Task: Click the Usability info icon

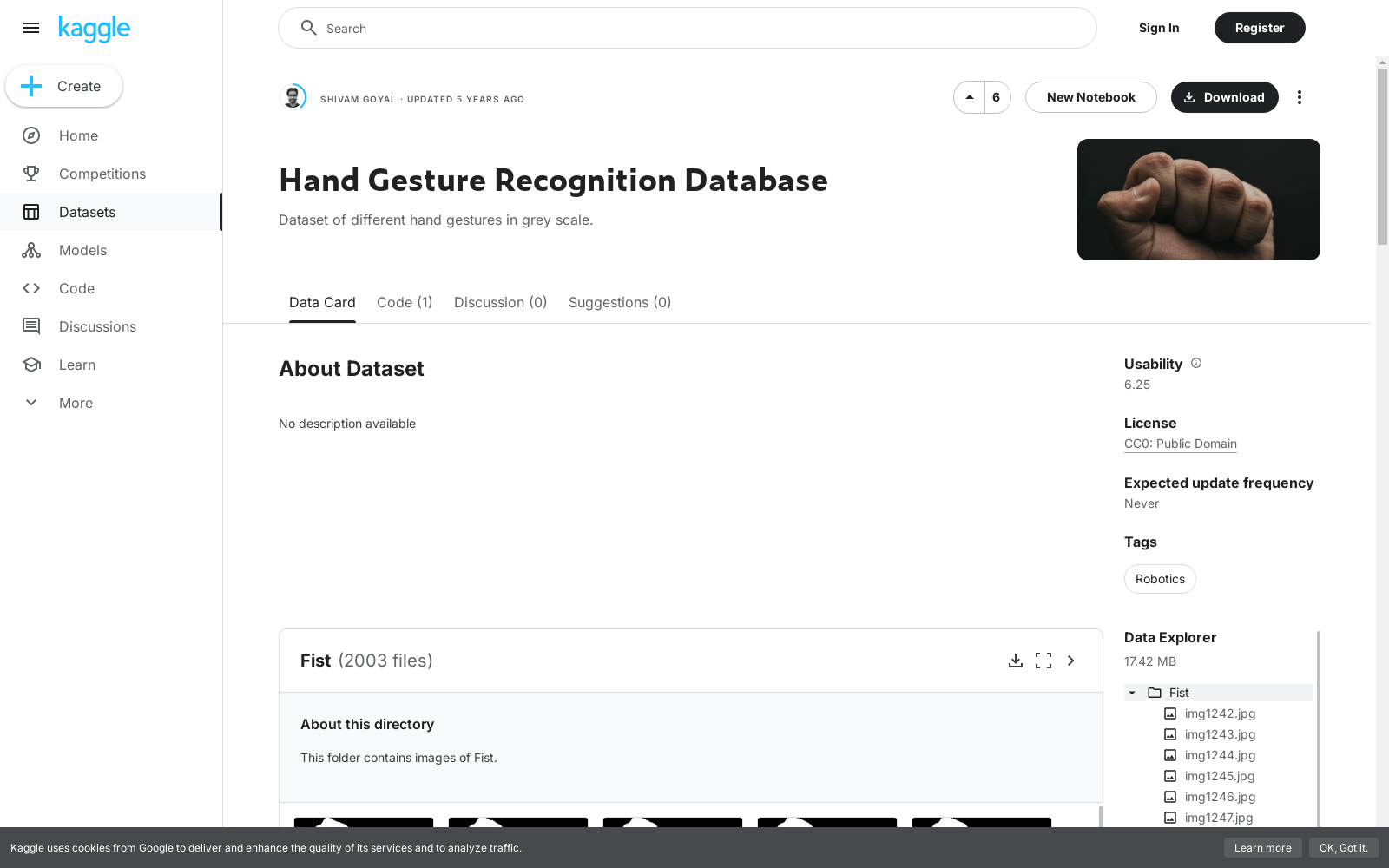Action: tap(1196, 363)
